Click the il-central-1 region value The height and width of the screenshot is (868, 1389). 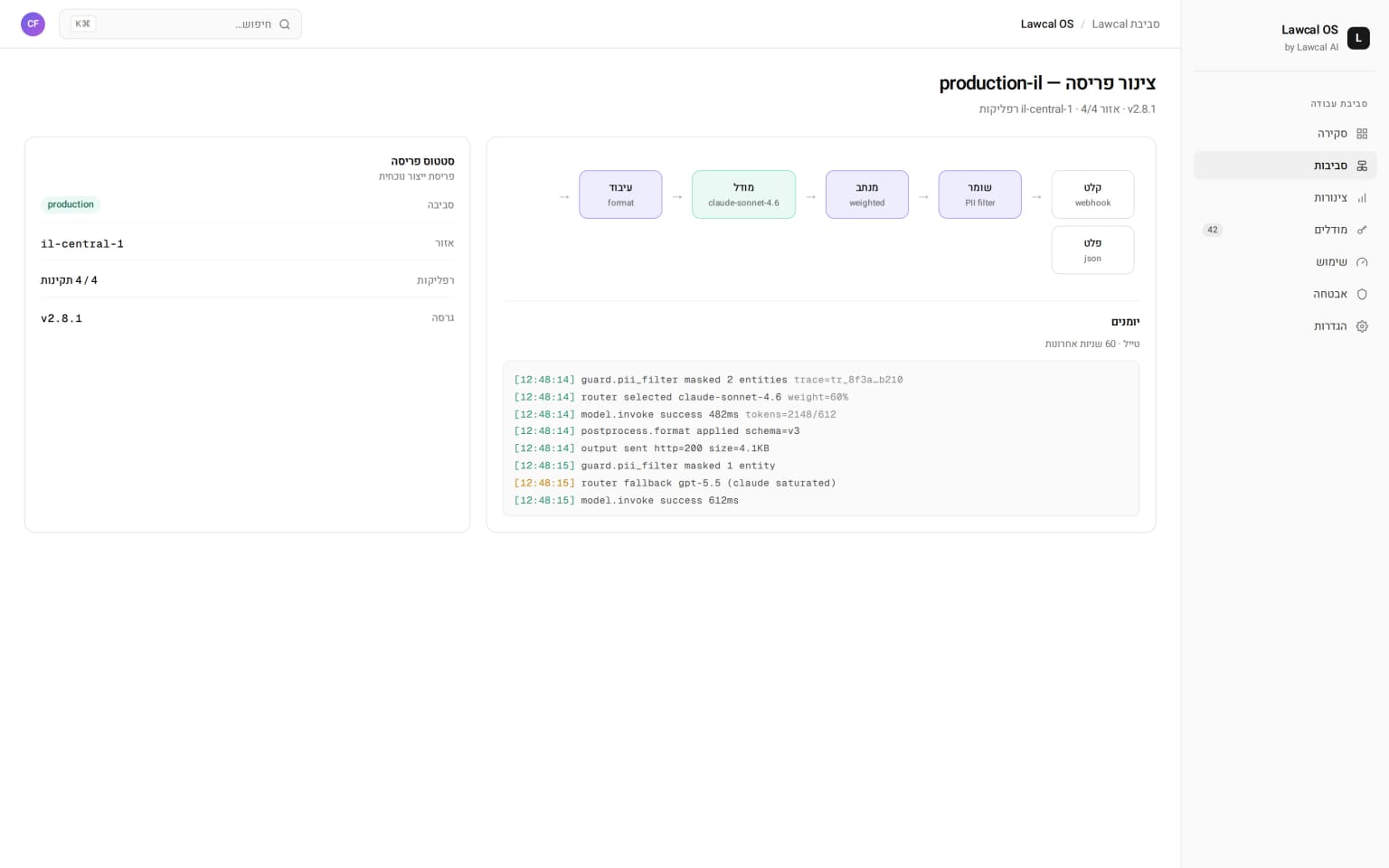(82, 244)
